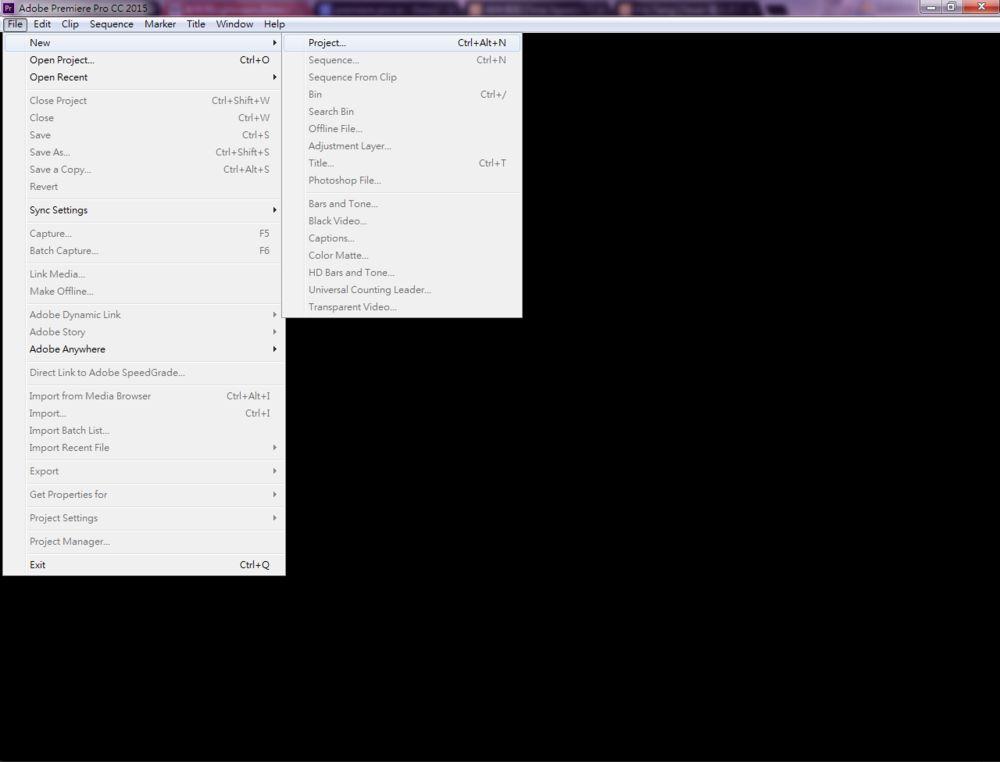
Task: Select Import Batch List entry
Action: [x=144, y=430]
